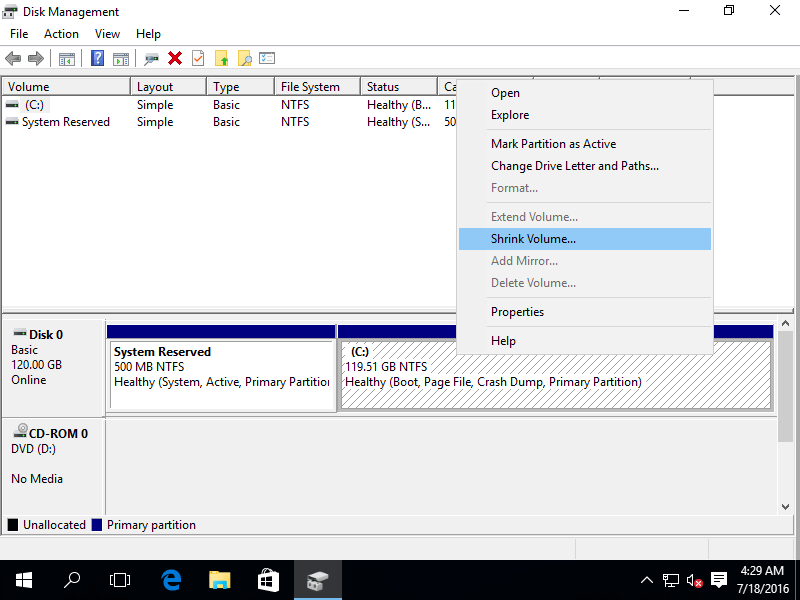
Task: Open the File menu
Action: (x=19, y=34)
